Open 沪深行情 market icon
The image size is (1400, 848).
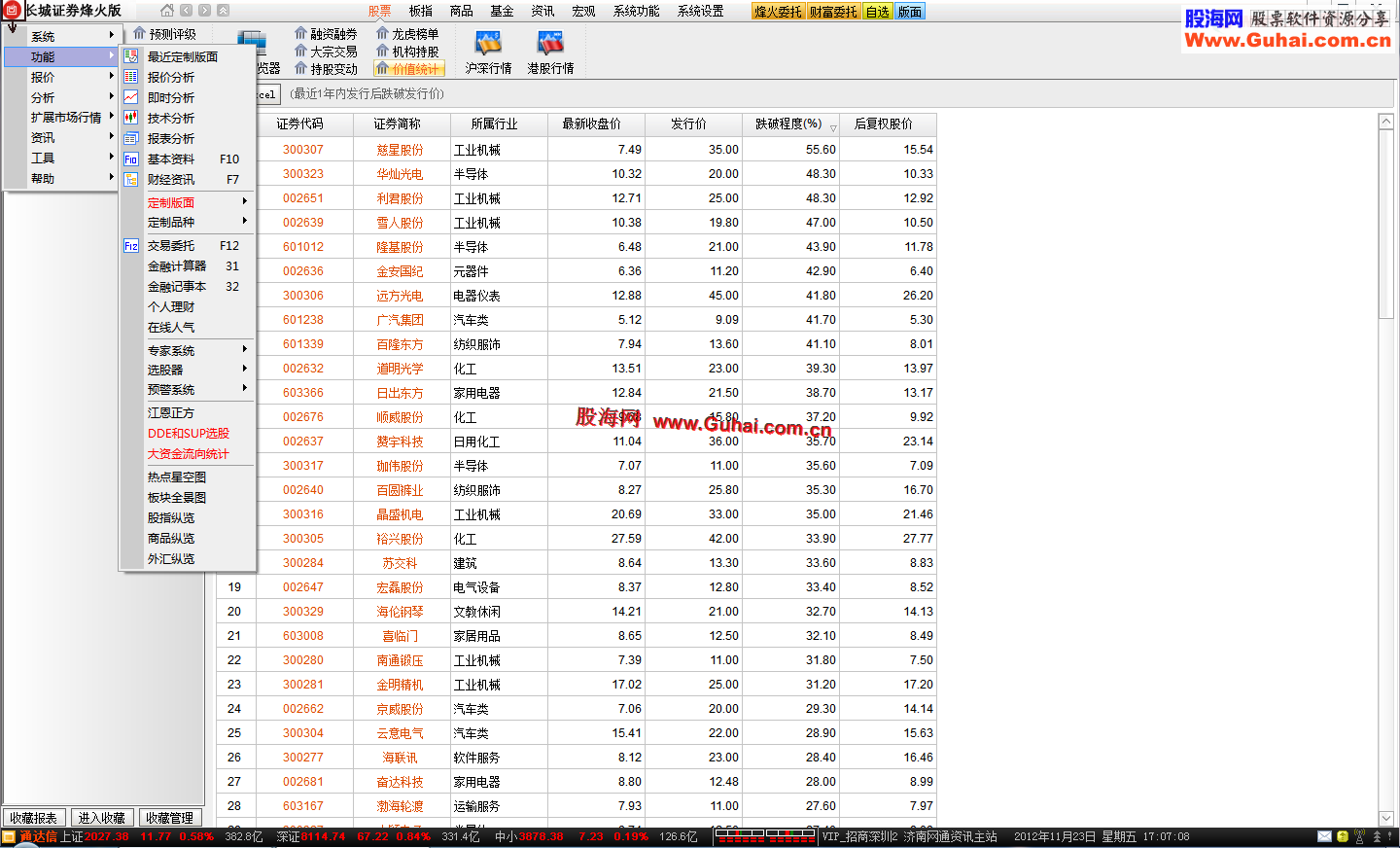(488, 53)
